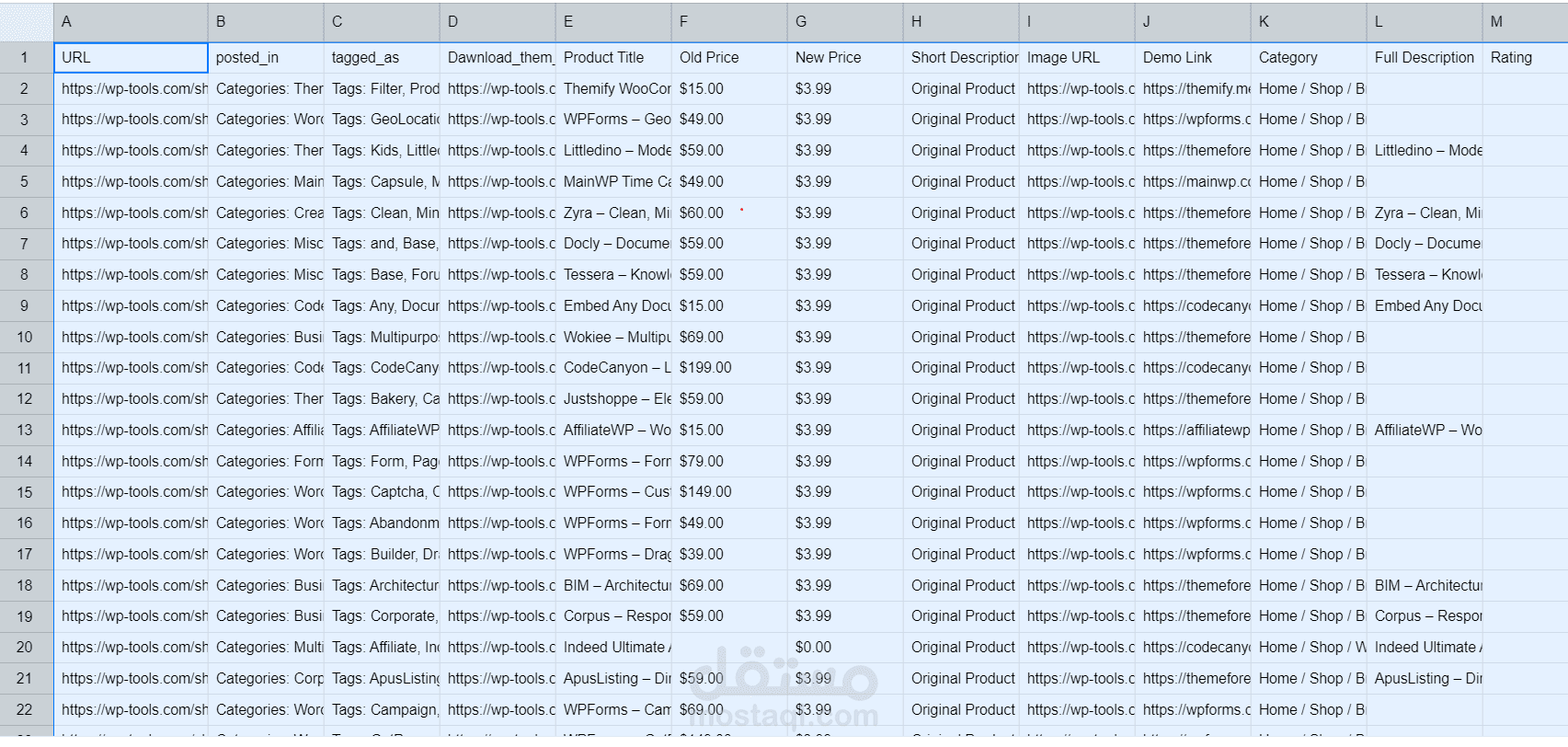Viewport: 1568px width, 747px height.
Task: Open the https://affiliatewp demo link cell
Action: pos(1193,430)
